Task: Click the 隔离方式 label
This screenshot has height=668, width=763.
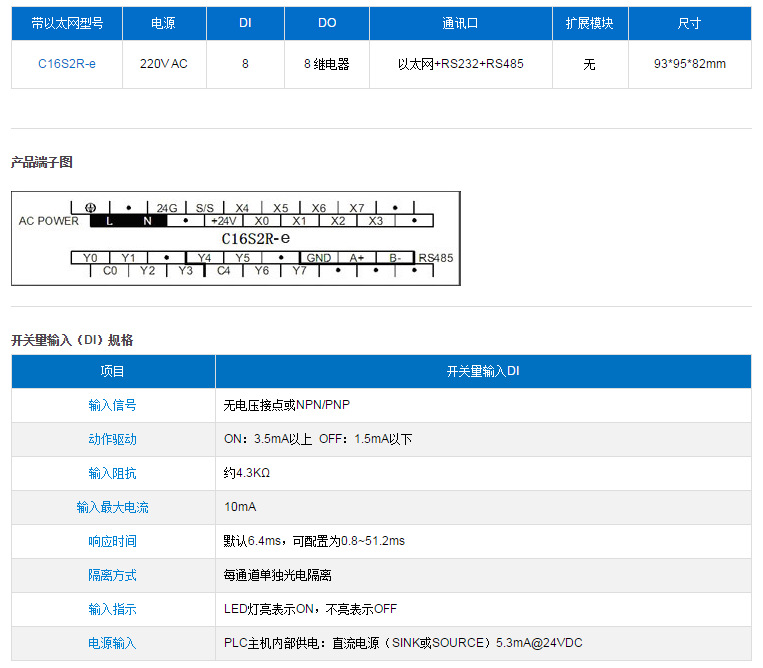Action: (x=112, y=575)
